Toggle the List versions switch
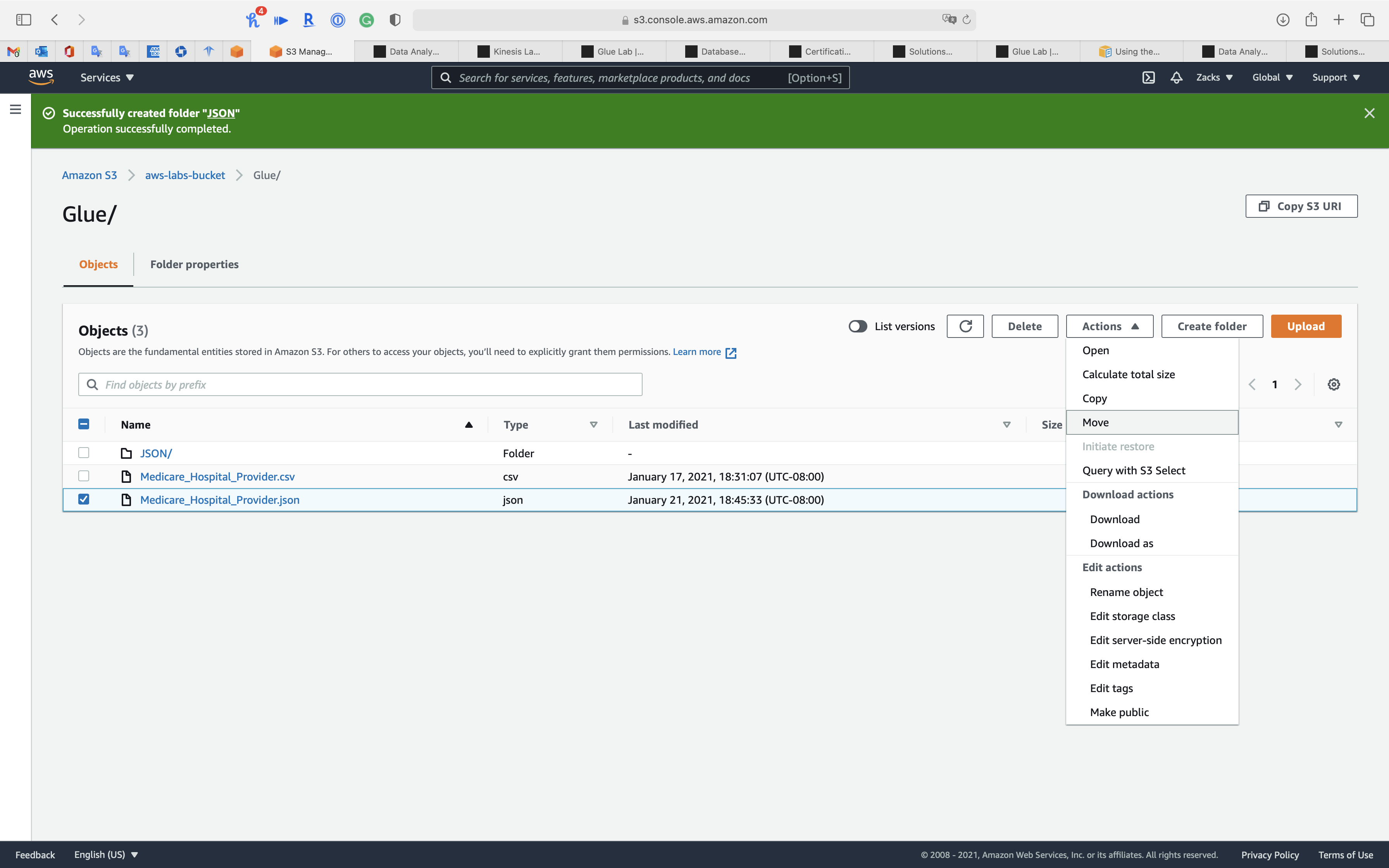Image resolution: width=1389 pixels, height=868 pixels. point(858,326)
